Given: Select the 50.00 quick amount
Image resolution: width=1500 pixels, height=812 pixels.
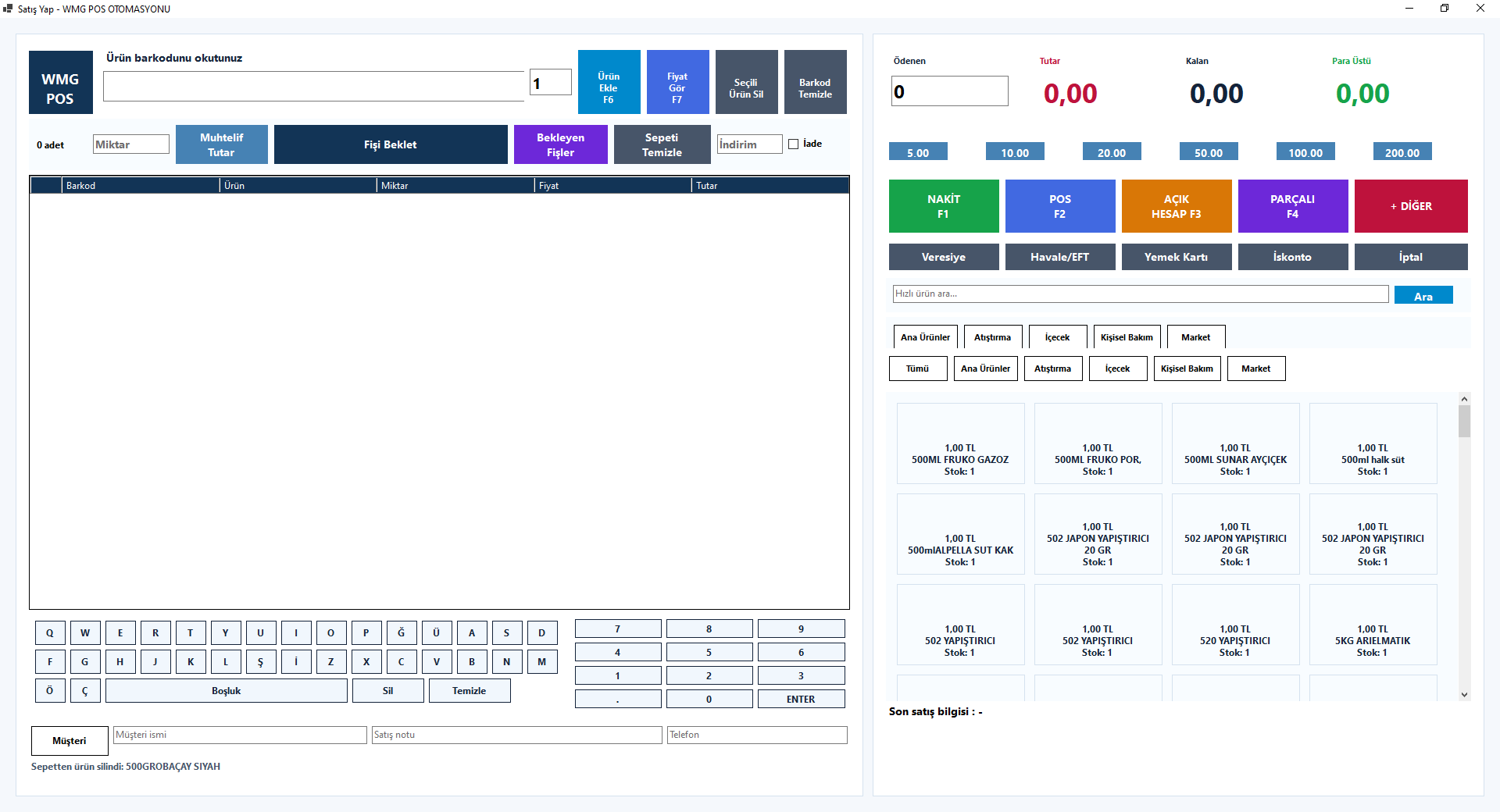Looking at the screenshot, I should coord(1209,152).
